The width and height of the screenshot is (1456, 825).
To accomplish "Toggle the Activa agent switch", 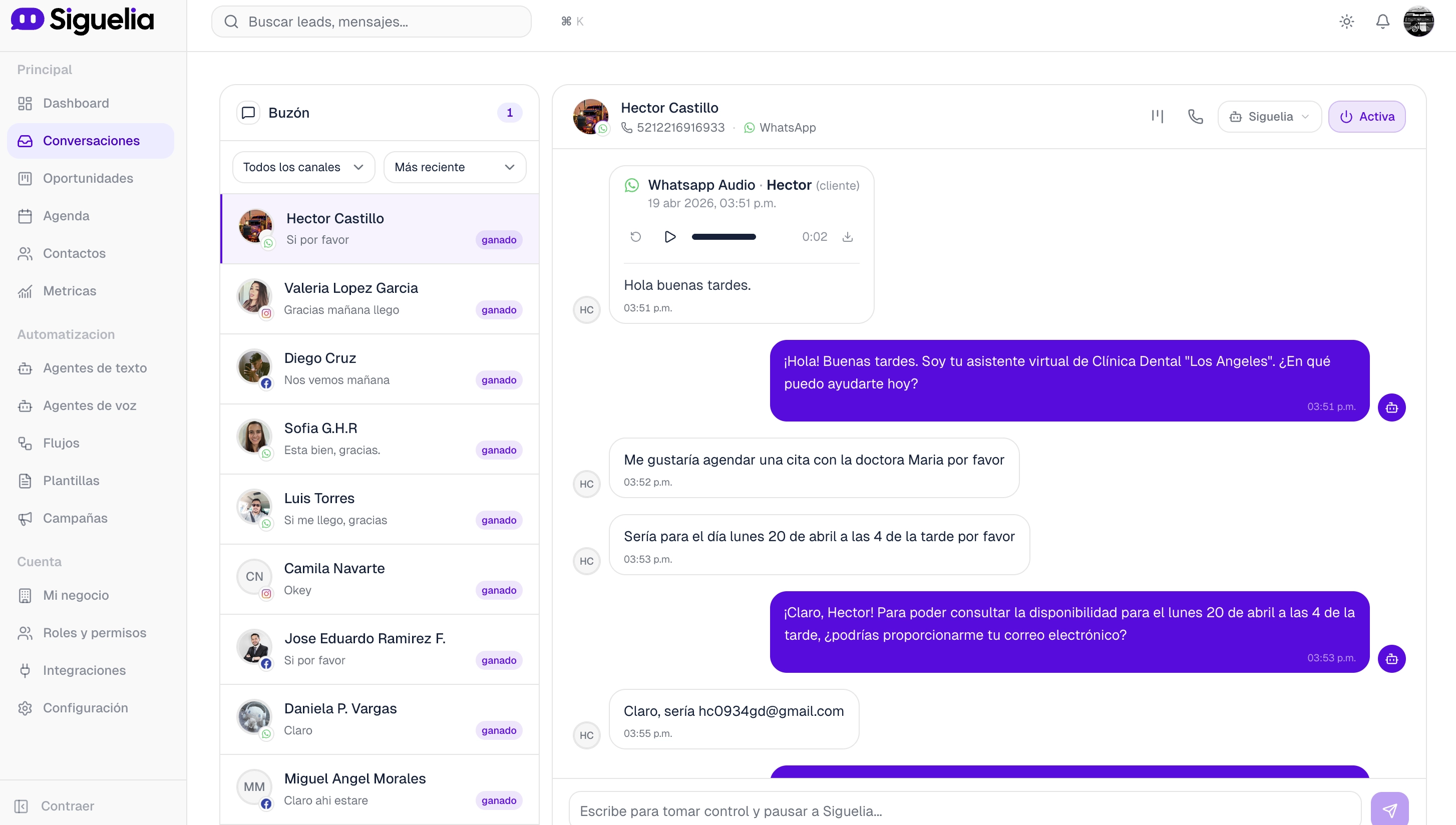I will tap(1367, 116).
